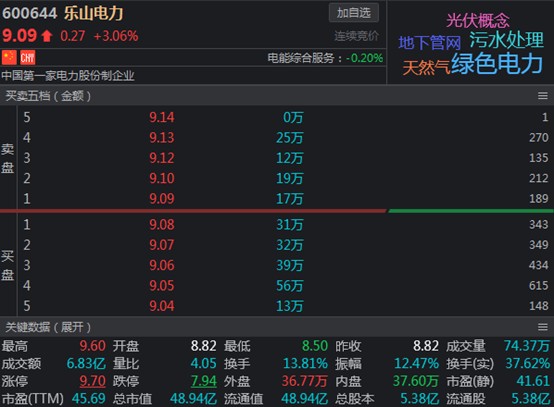
Task: Open the 天然气 concept tag
Action: point(426,67)
